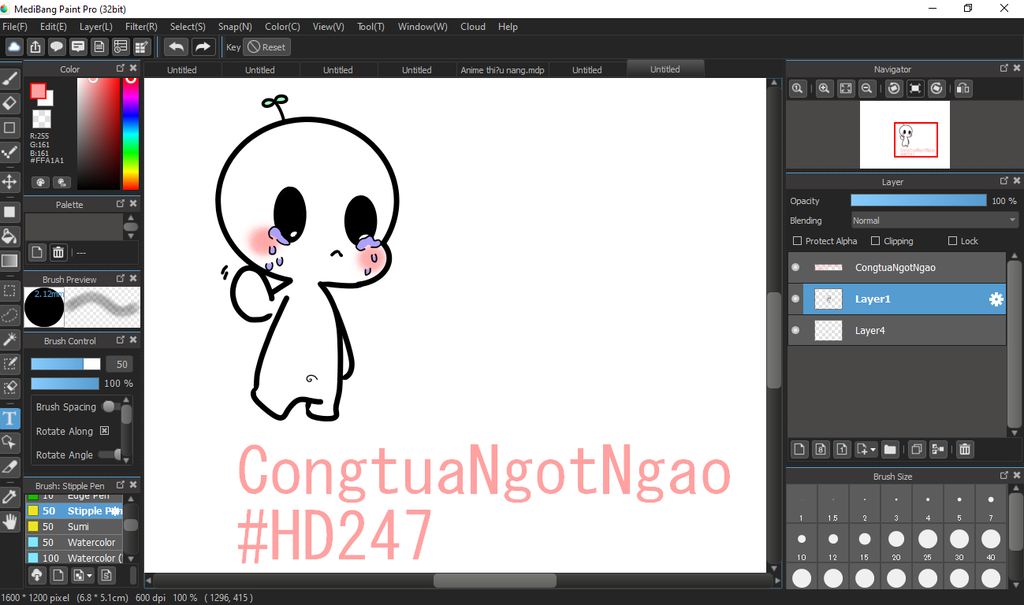Open the Cloud menu

tap(473, 27)
